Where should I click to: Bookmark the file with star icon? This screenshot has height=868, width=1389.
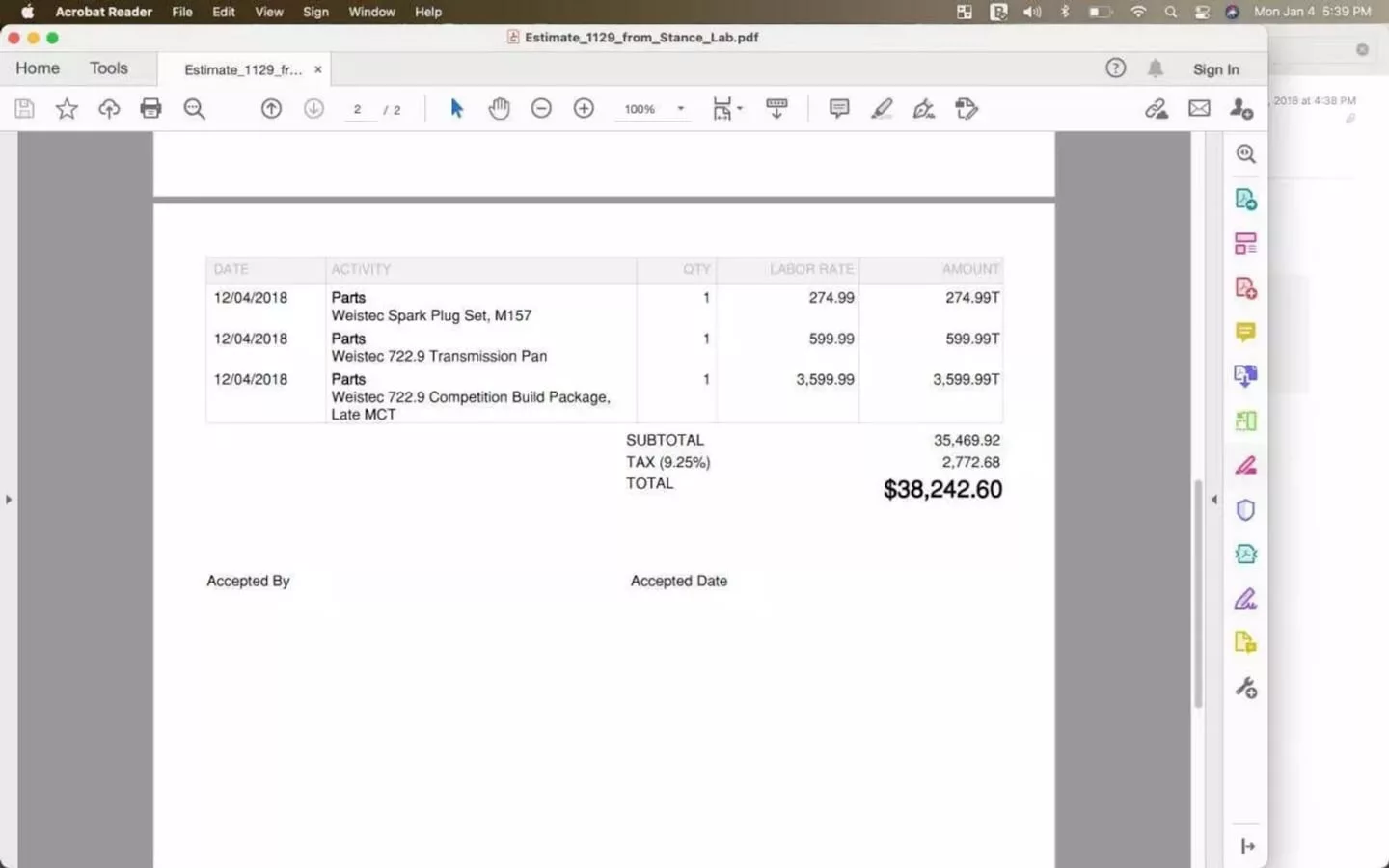point(67,108)
